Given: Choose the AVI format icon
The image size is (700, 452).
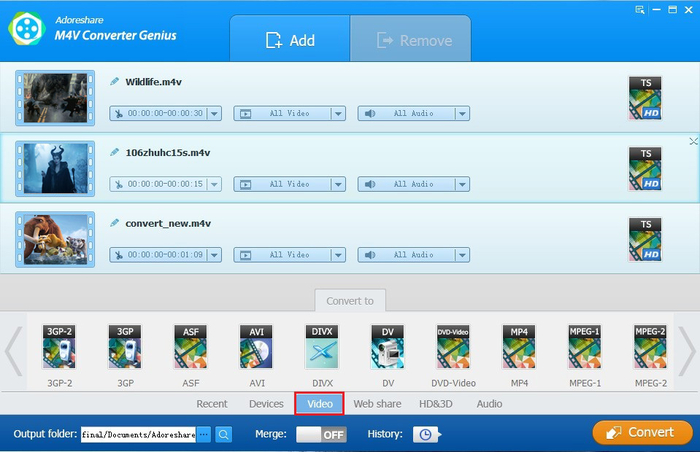Looking at the screenshot, I should click(x=256, y=347).
